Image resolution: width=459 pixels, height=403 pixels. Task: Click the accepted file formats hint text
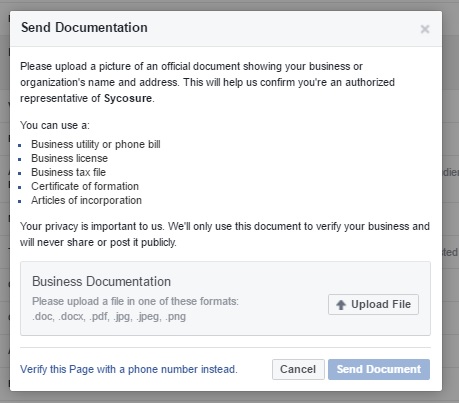(x=135, y=309)
